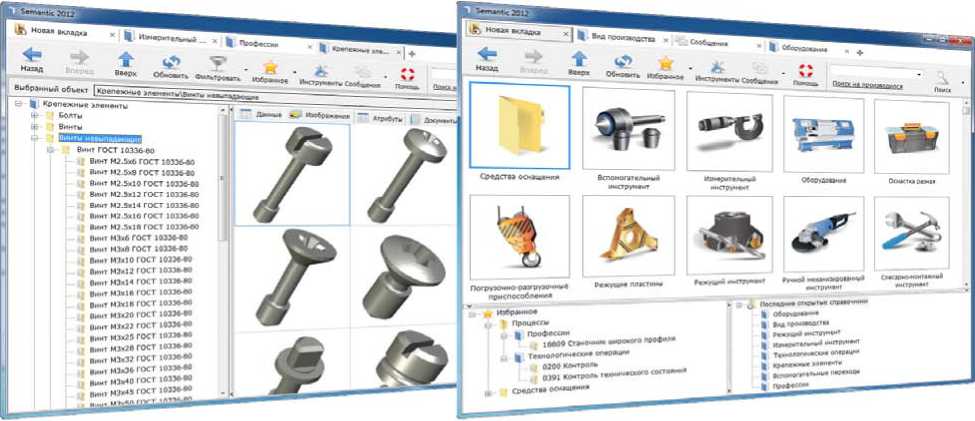Click Избранное star in right window
The image size is (975, 421).
pyautogui.click(x=665, y=63)
